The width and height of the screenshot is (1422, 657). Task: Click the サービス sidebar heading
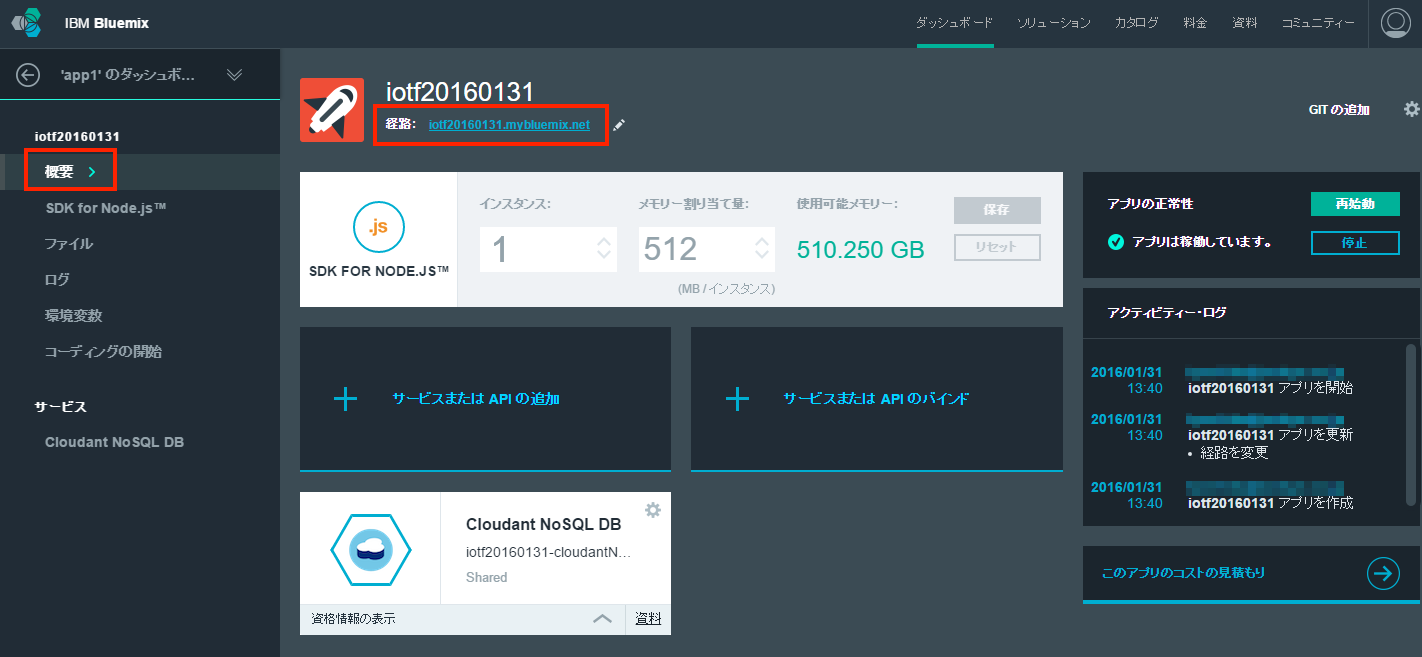click(60, 407)
